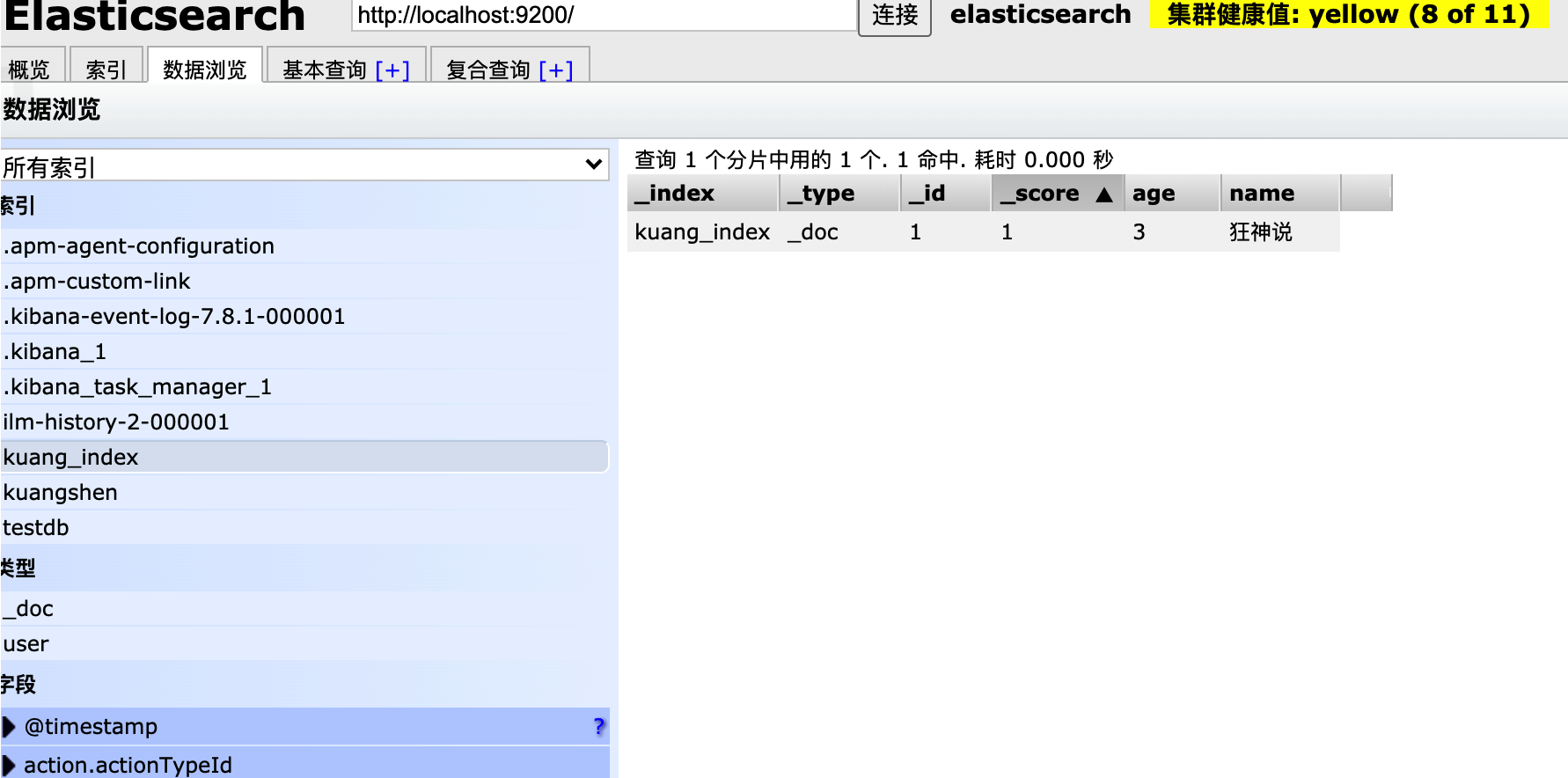Sort results by _id column header
1568x778 pixels.
coord(947,193)
